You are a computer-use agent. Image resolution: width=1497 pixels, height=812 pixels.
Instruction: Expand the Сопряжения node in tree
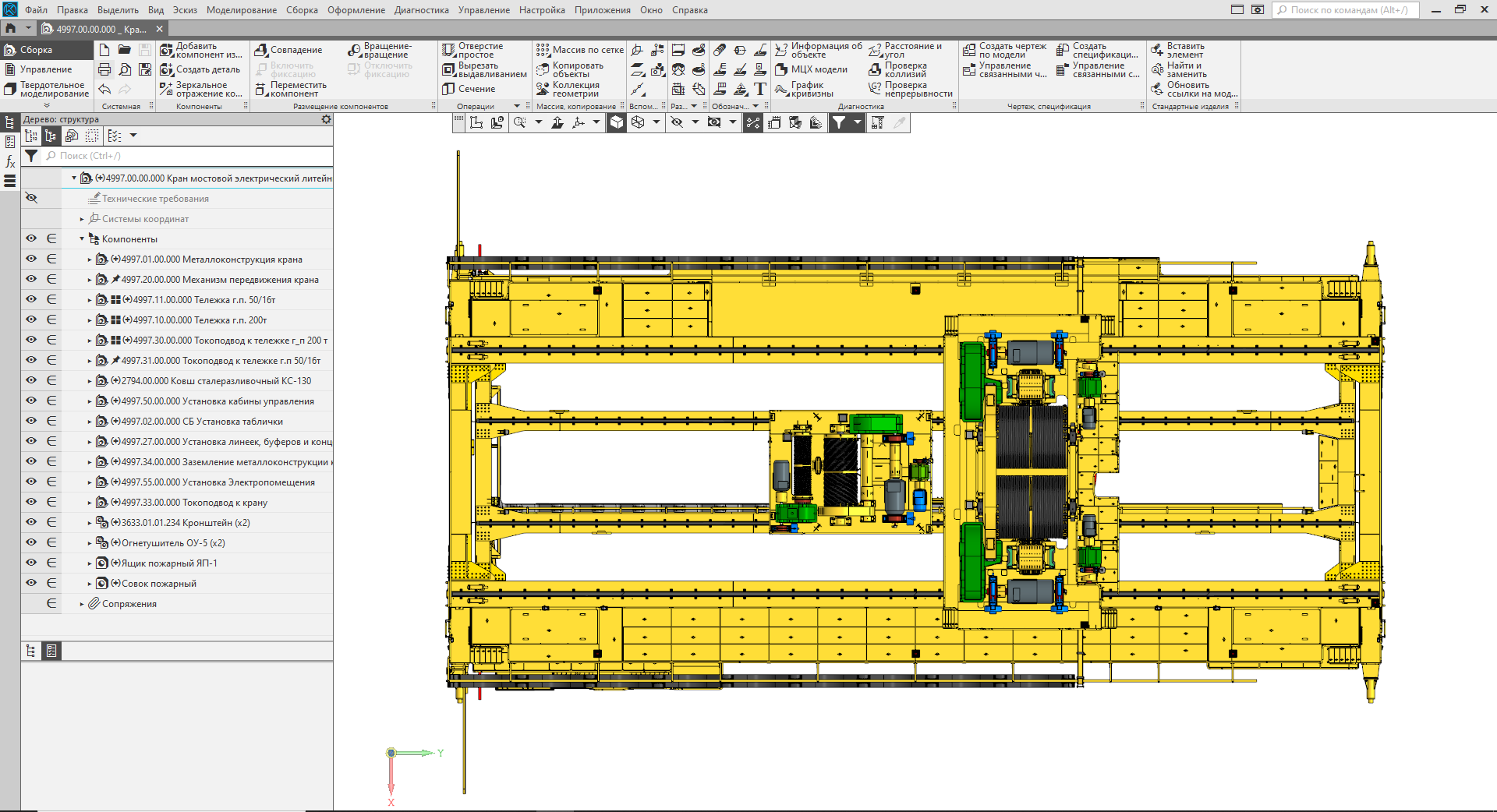(82, 604)
